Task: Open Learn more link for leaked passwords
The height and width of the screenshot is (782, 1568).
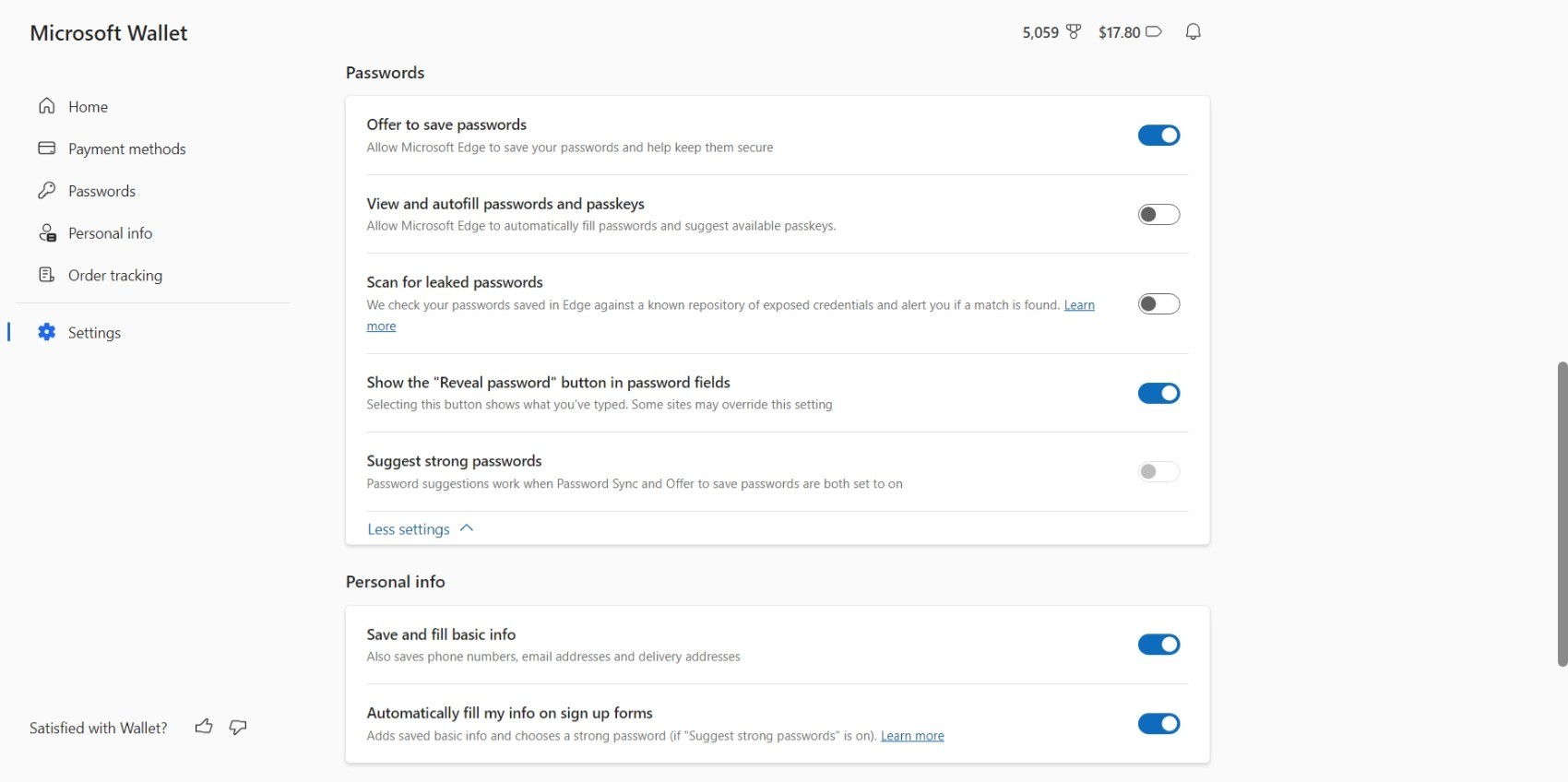Action: (x=1079, y=305)
